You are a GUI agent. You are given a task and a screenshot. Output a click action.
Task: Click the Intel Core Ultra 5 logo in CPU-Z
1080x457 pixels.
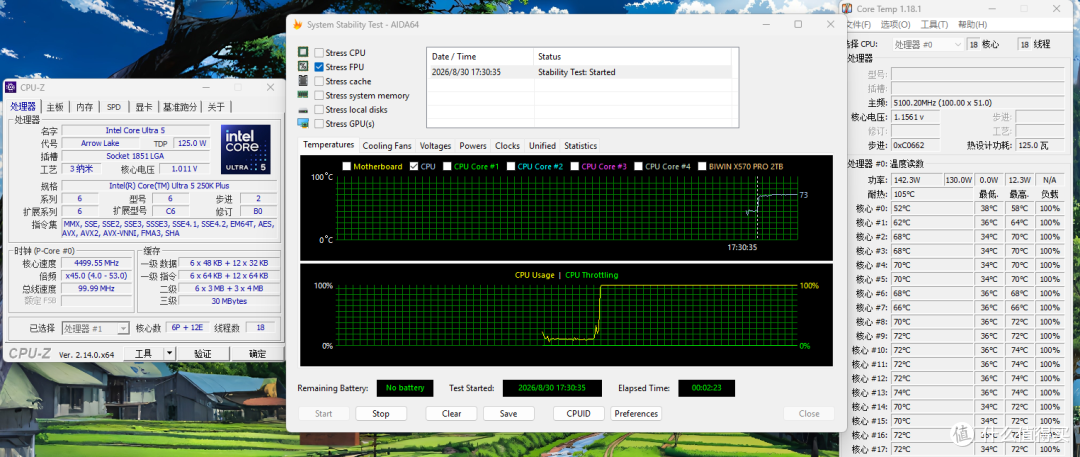(247, 150)
